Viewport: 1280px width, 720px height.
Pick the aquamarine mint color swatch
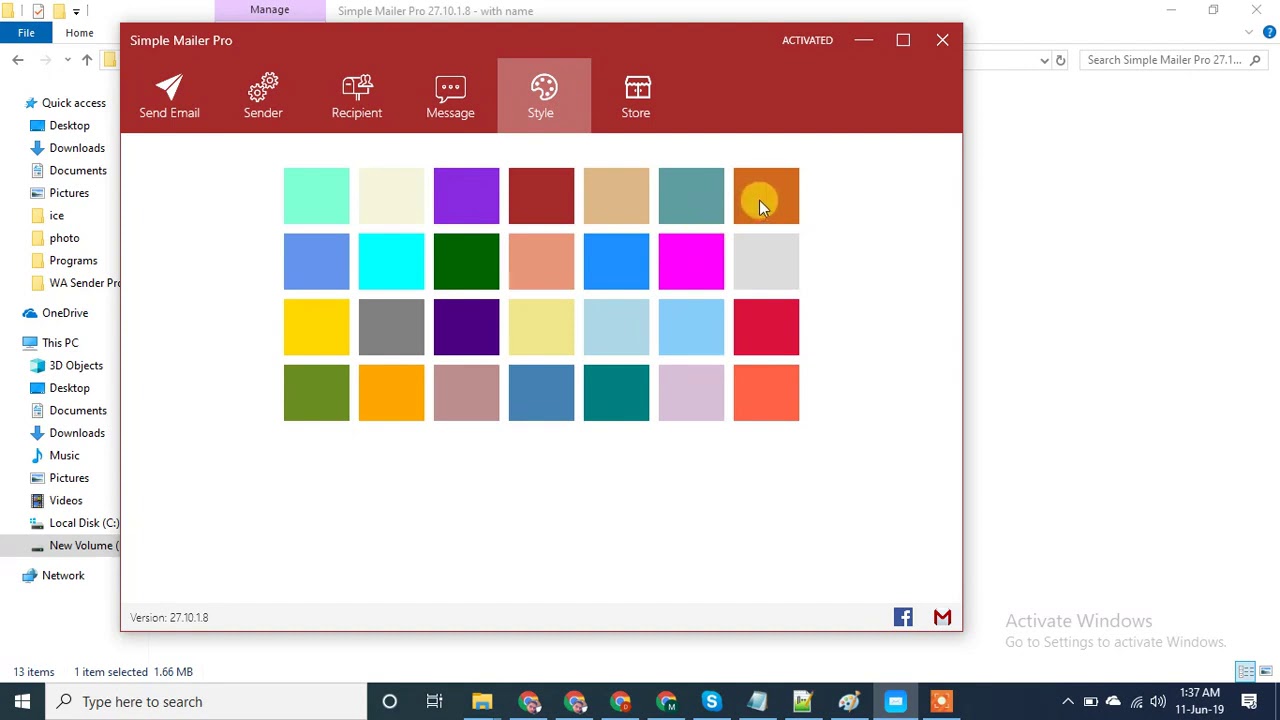316,196
